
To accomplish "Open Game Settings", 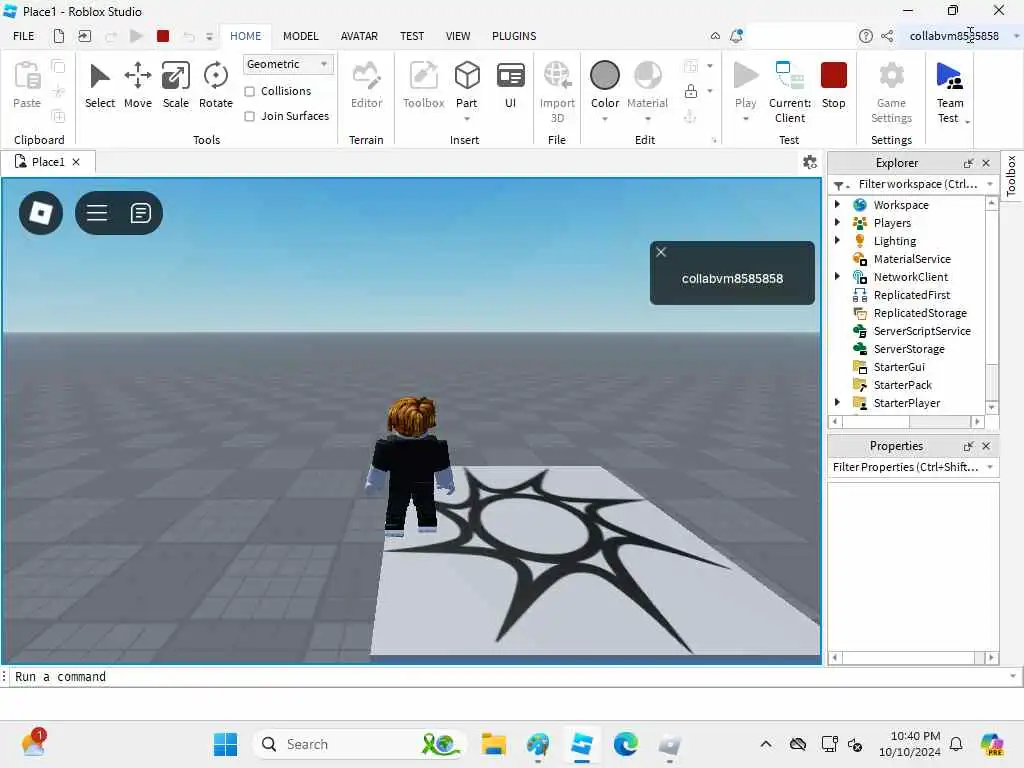I will click(x=891, y=91).
